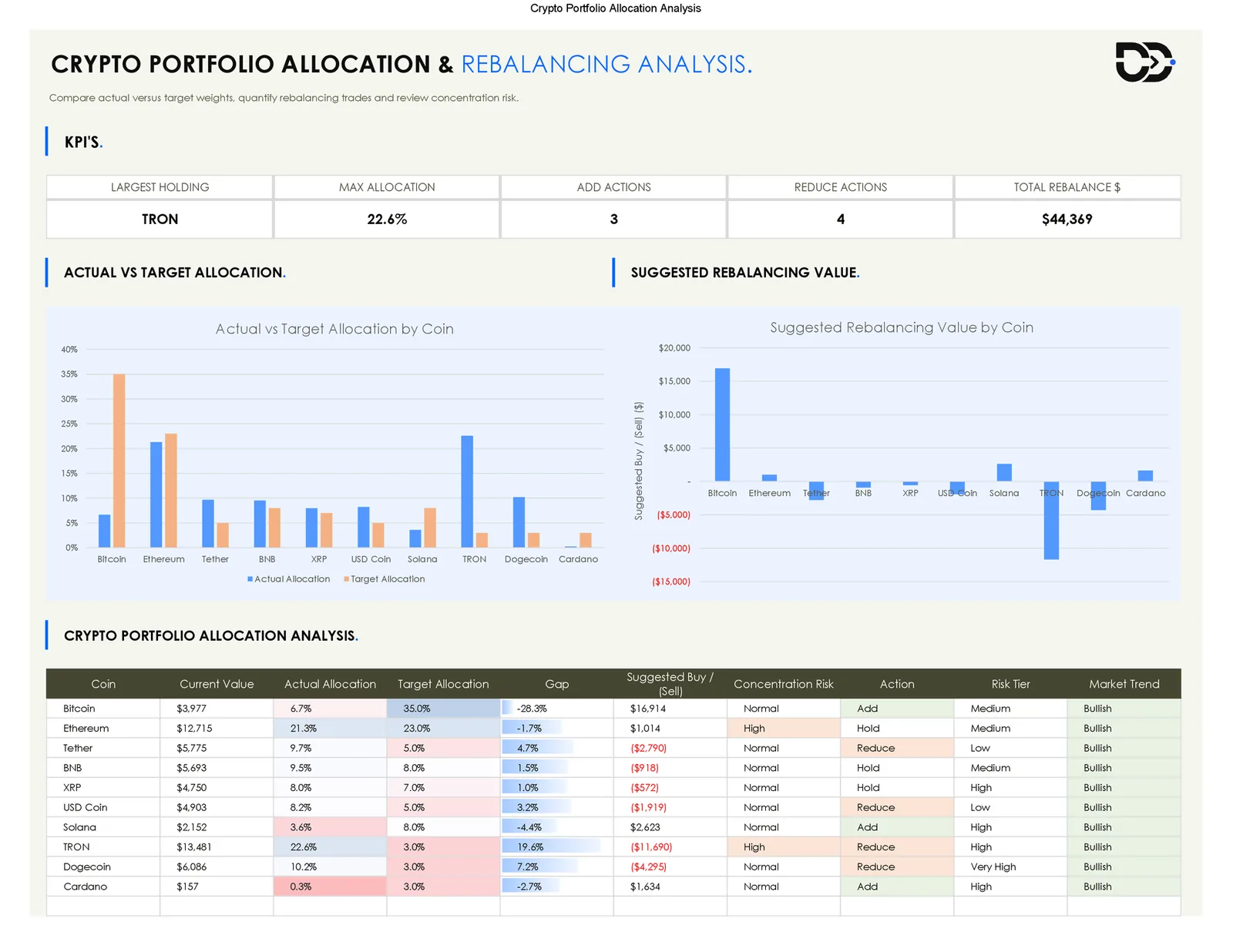Click the Actual vs Target Allocation by Coin title
Viewport: 1233px width, 952px height.
tap(334, 329)
